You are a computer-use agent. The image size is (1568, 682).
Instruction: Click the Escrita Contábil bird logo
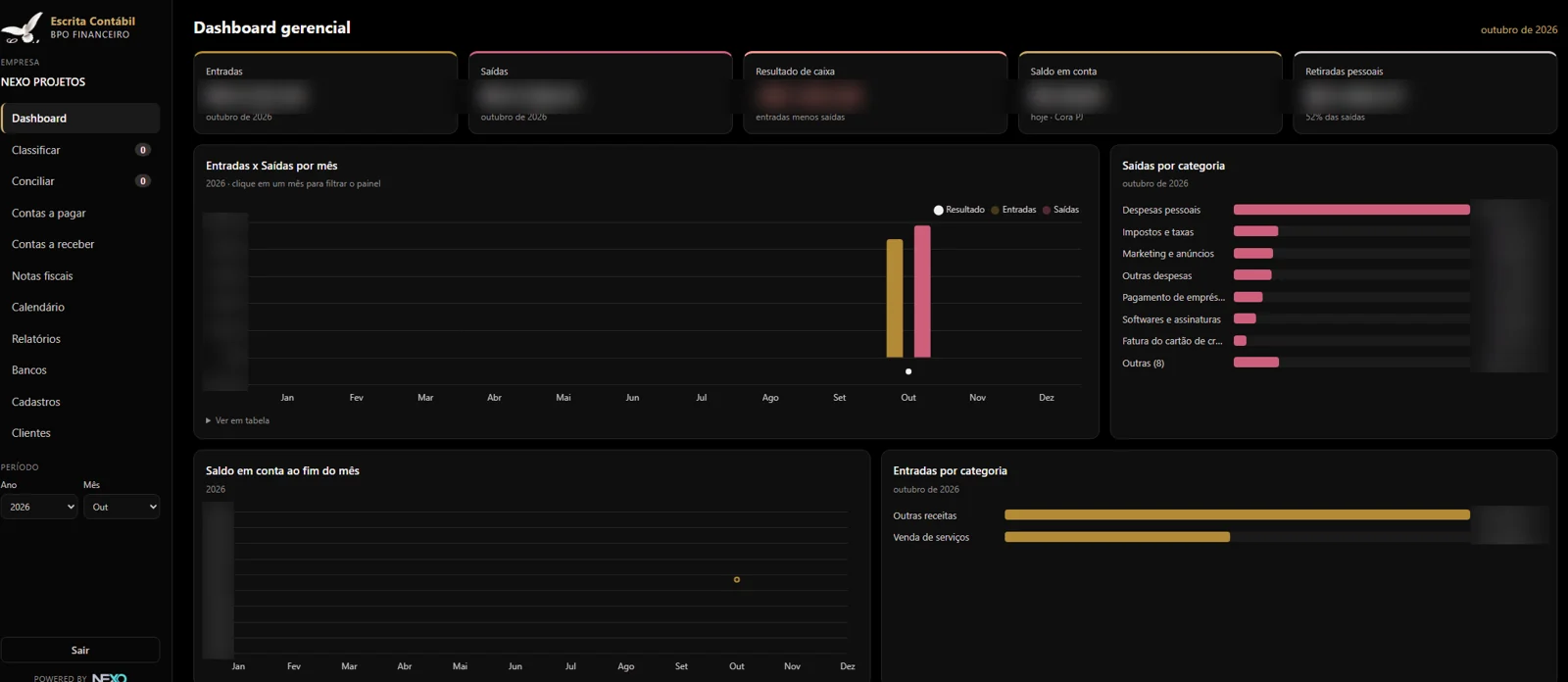[23, 27]
